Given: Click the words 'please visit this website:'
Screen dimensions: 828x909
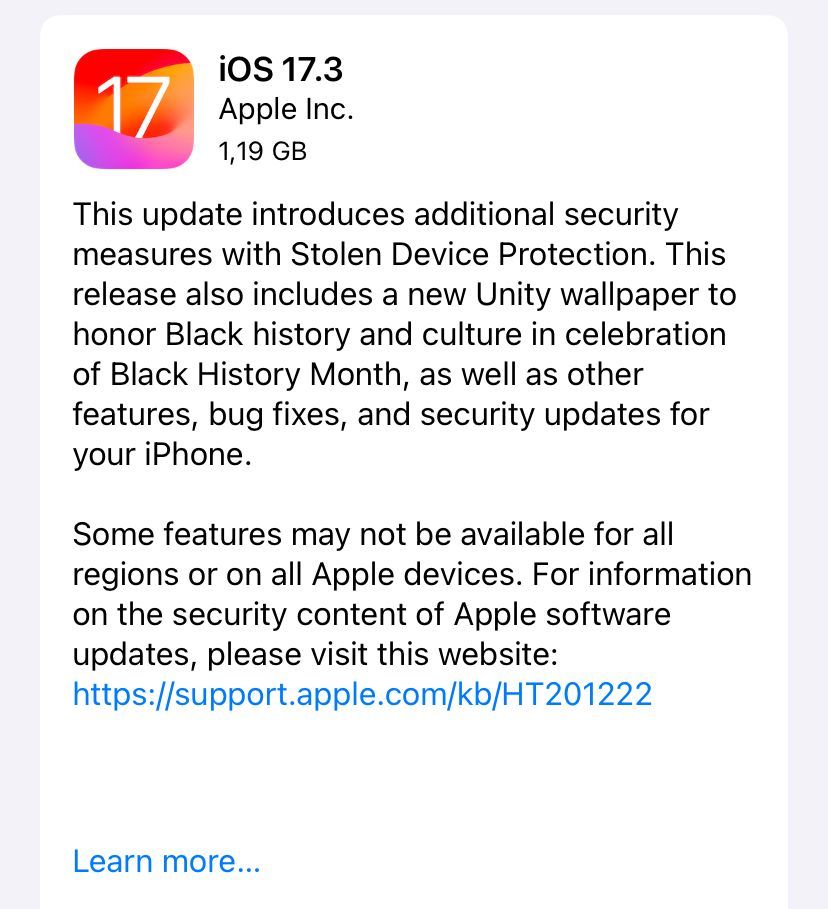Looking at the screenshot, I should click(382, 655).
